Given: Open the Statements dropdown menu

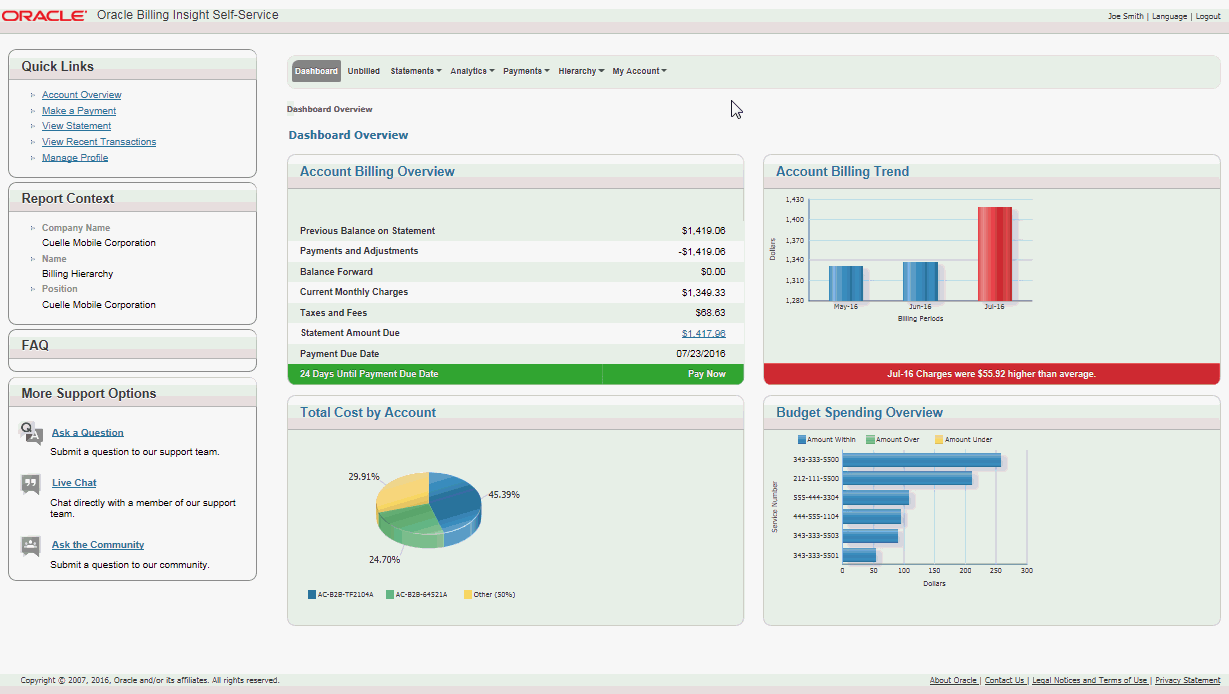Looking at the screenshot, I should pyautogui.click(x=415, y=71).
